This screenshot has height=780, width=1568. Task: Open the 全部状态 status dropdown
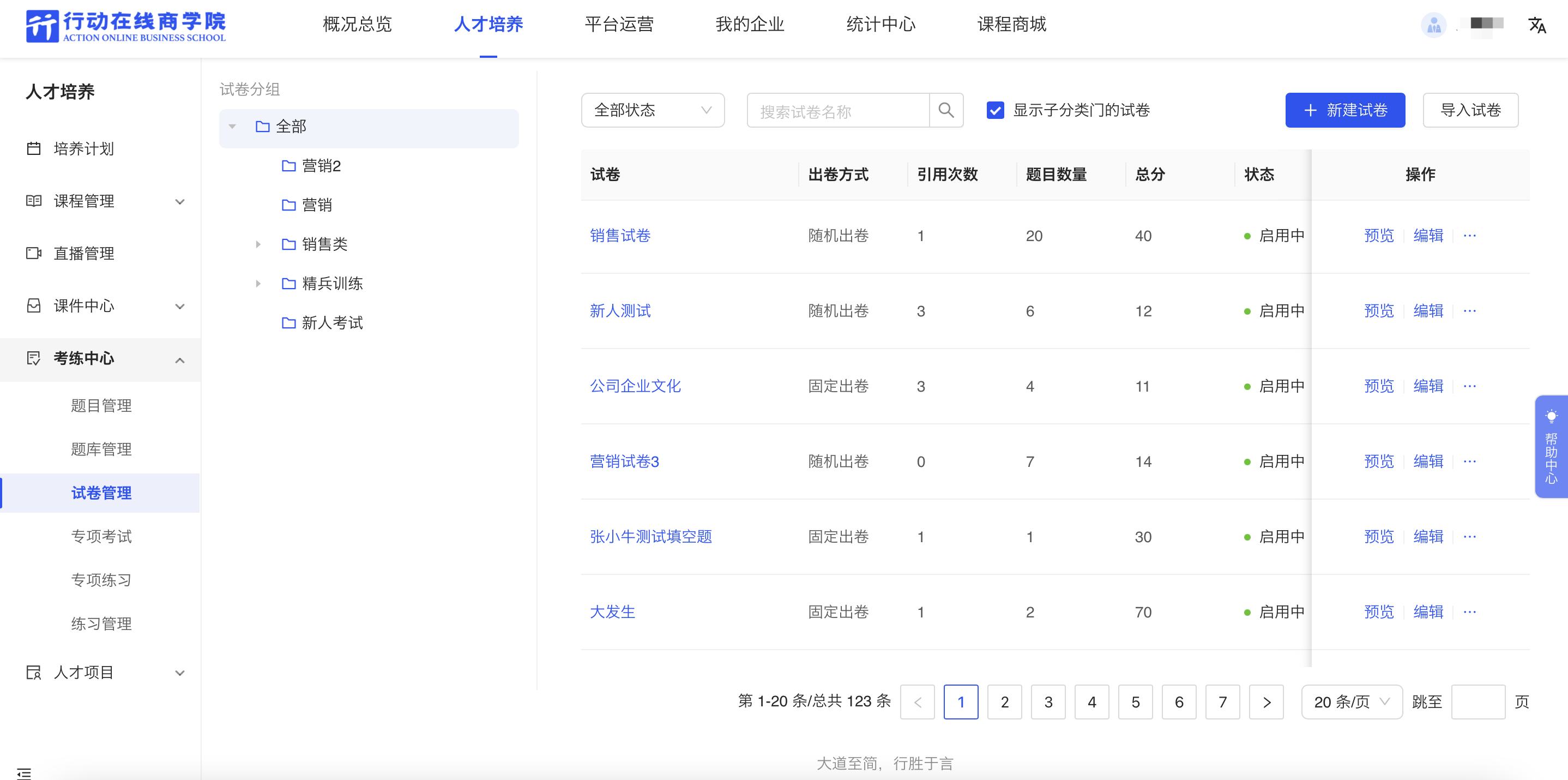click(653, 110)
